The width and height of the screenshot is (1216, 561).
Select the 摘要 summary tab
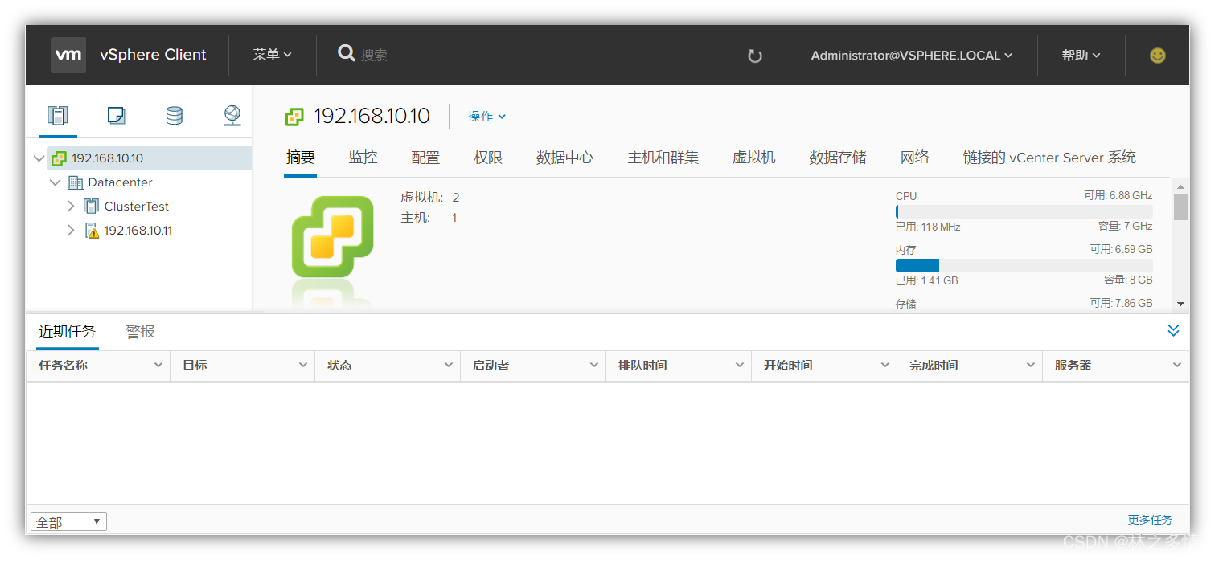(x=300, y=157)
